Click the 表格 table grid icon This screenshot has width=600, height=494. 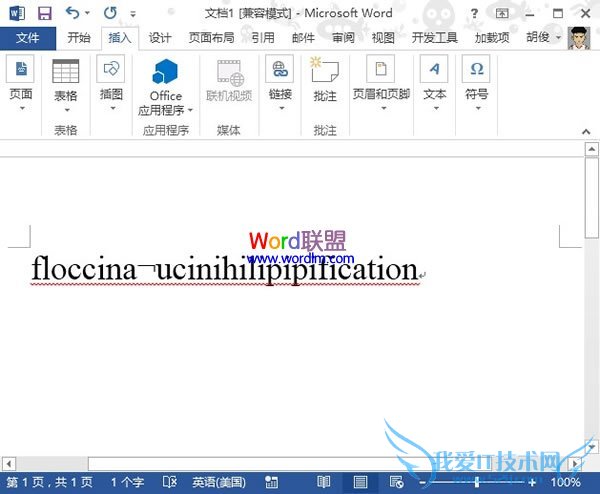tap(65, 71)
